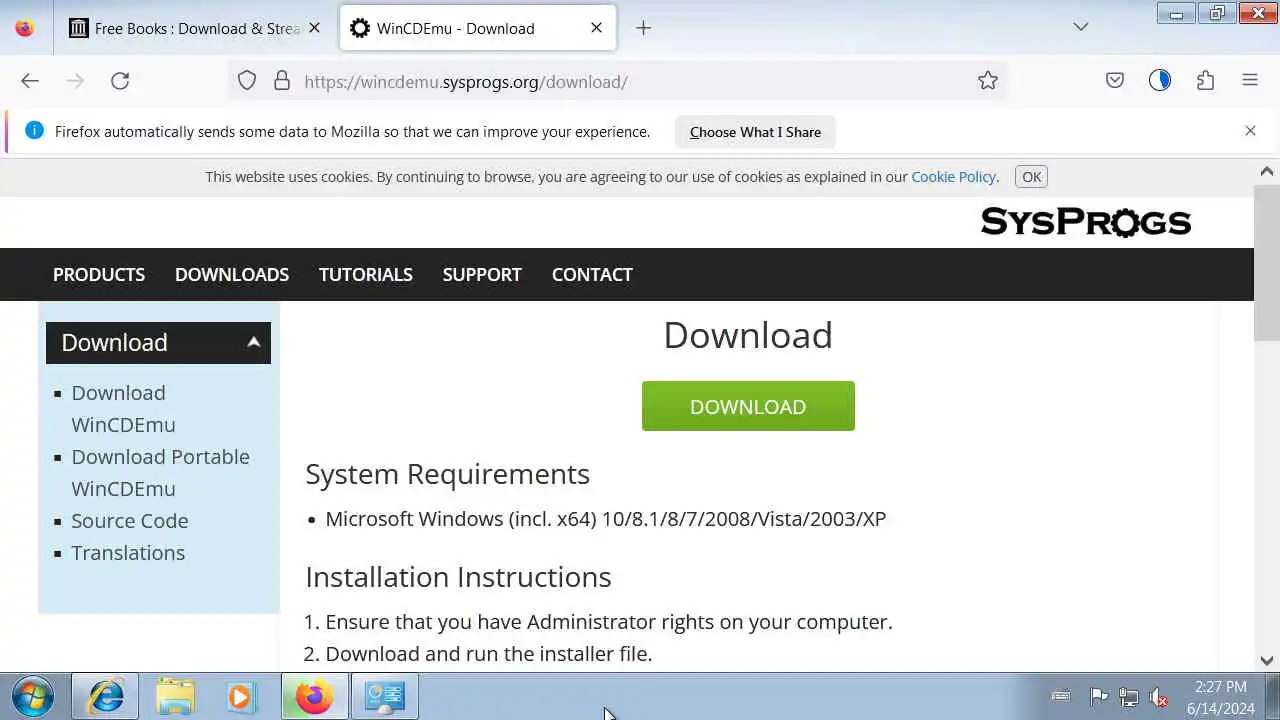Image resolution: width=1280 pixels, height=720 pixels.
Task: Accept cookies with the OK button
Action: tap(1032, 177)
